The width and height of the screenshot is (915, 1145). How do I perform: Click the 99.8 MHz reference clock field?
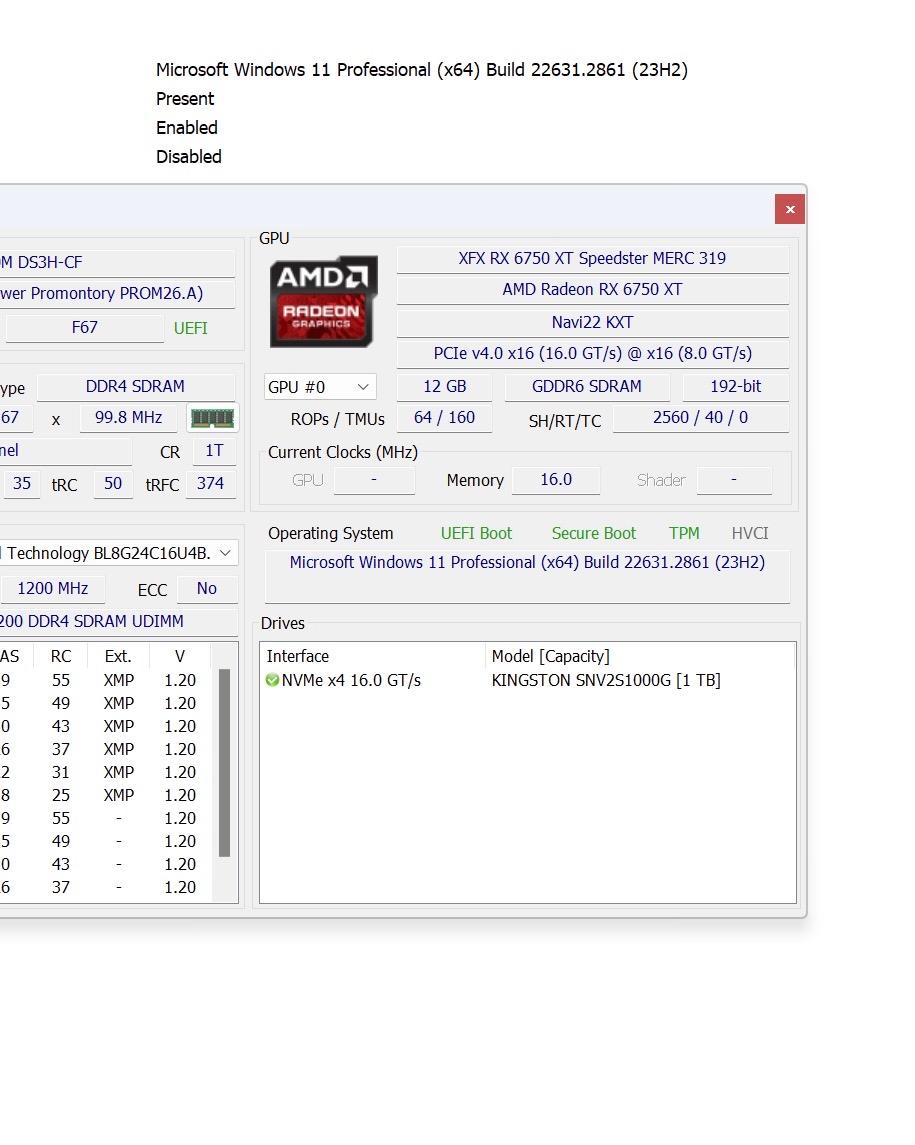[x=129, y=418]
